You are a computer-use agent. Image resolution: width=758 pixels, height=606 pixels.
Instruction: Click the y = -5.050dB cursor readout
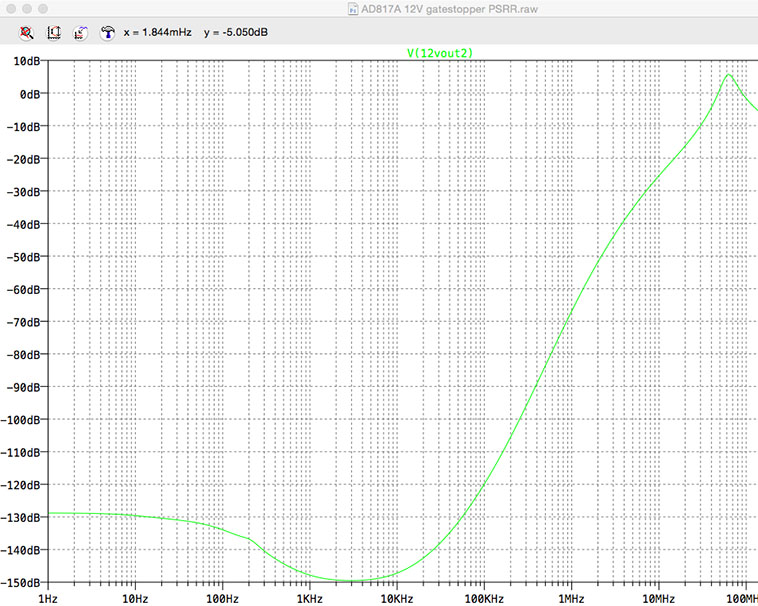click(x=235, y=32)
